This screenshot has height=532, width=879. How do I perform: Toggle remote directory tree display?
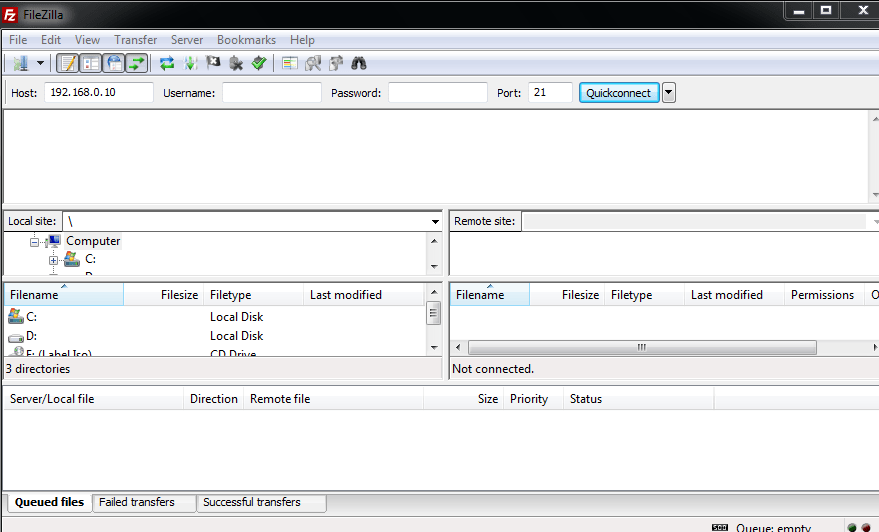pos(114,63)
